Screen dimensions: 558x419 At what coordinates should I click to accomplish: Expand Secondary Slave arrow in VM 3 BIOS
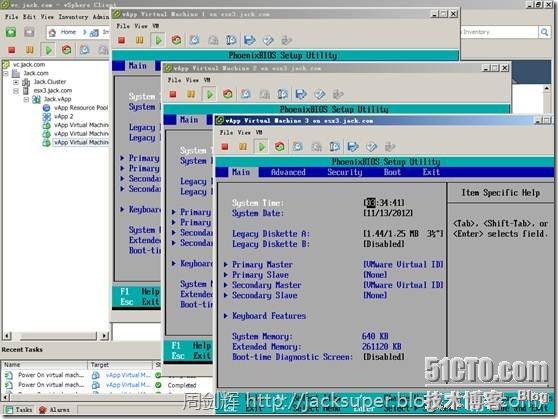226,295
